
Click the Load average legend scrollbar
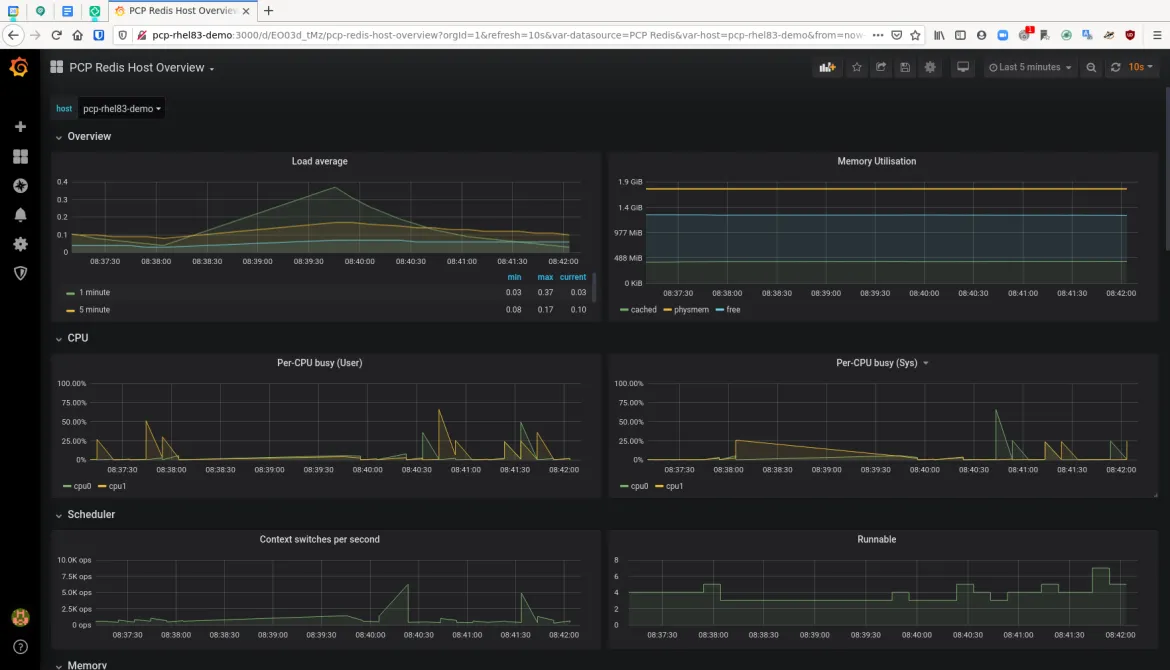click(594, 287)
